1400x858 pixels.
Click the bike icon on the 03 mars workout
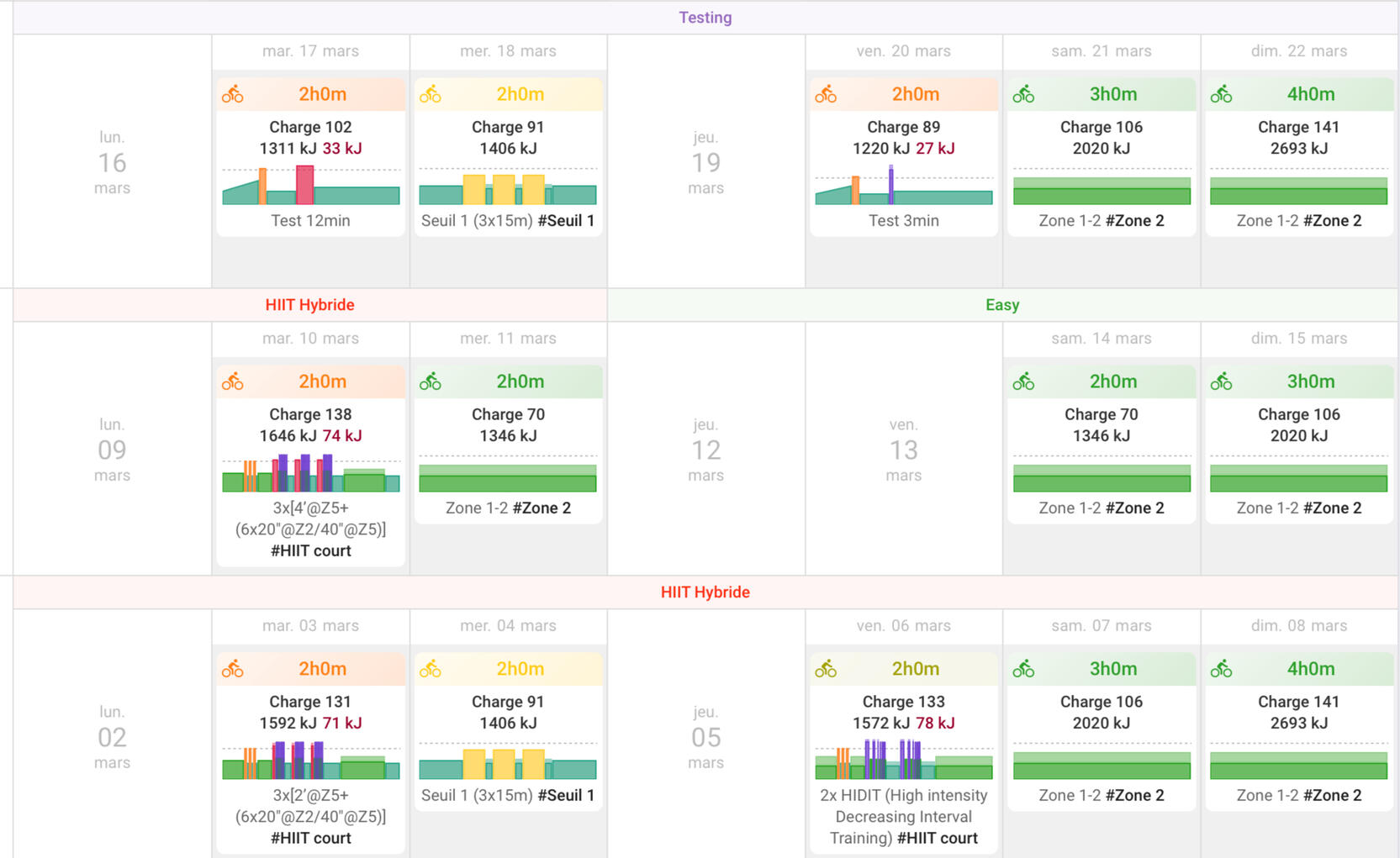tap(233, 669)
